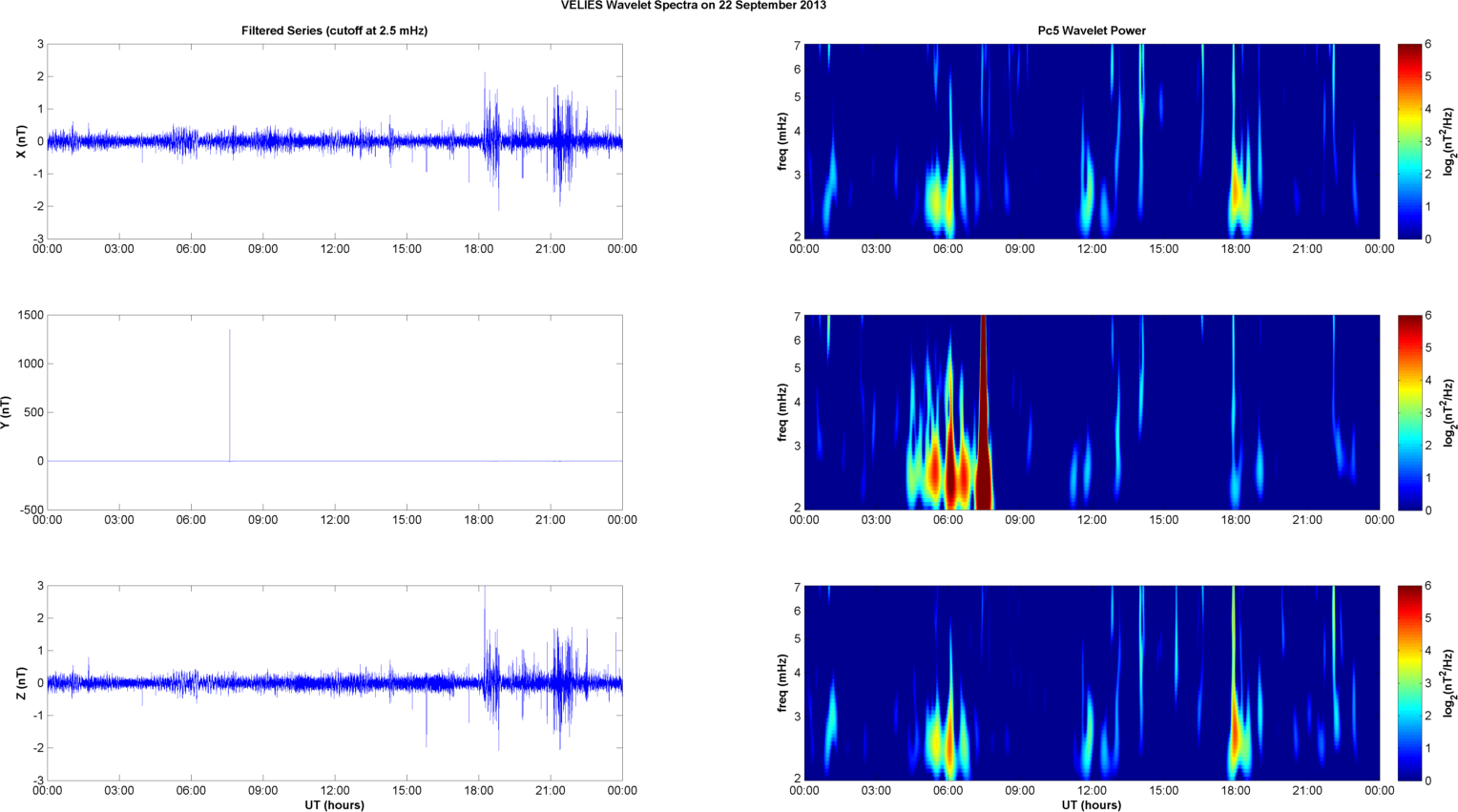Click log2(nT²/Hz) label beside top colorbar
The image size is (1458, 812).
point(1449,141)
